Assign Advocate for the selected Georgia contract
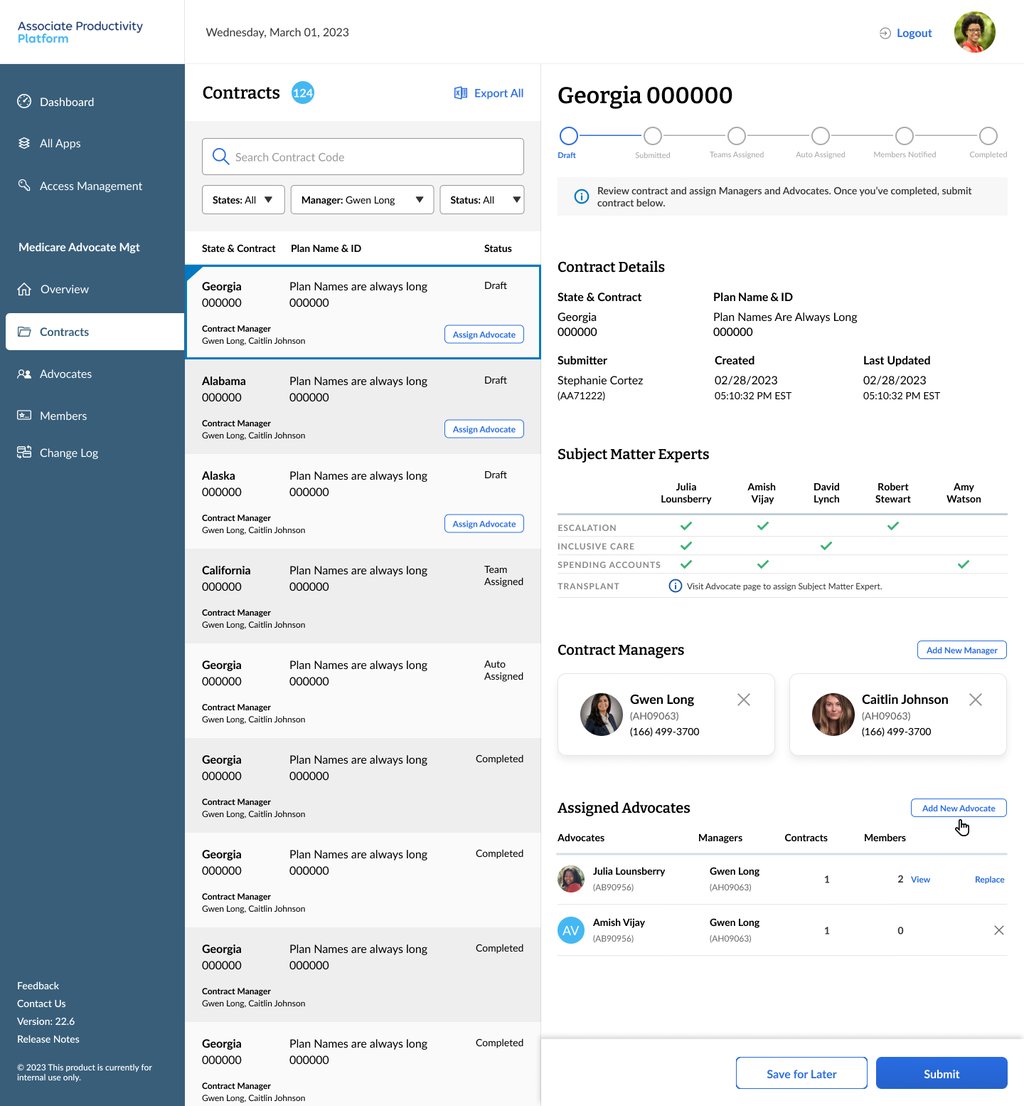1024x1106 pixels. 484,334
